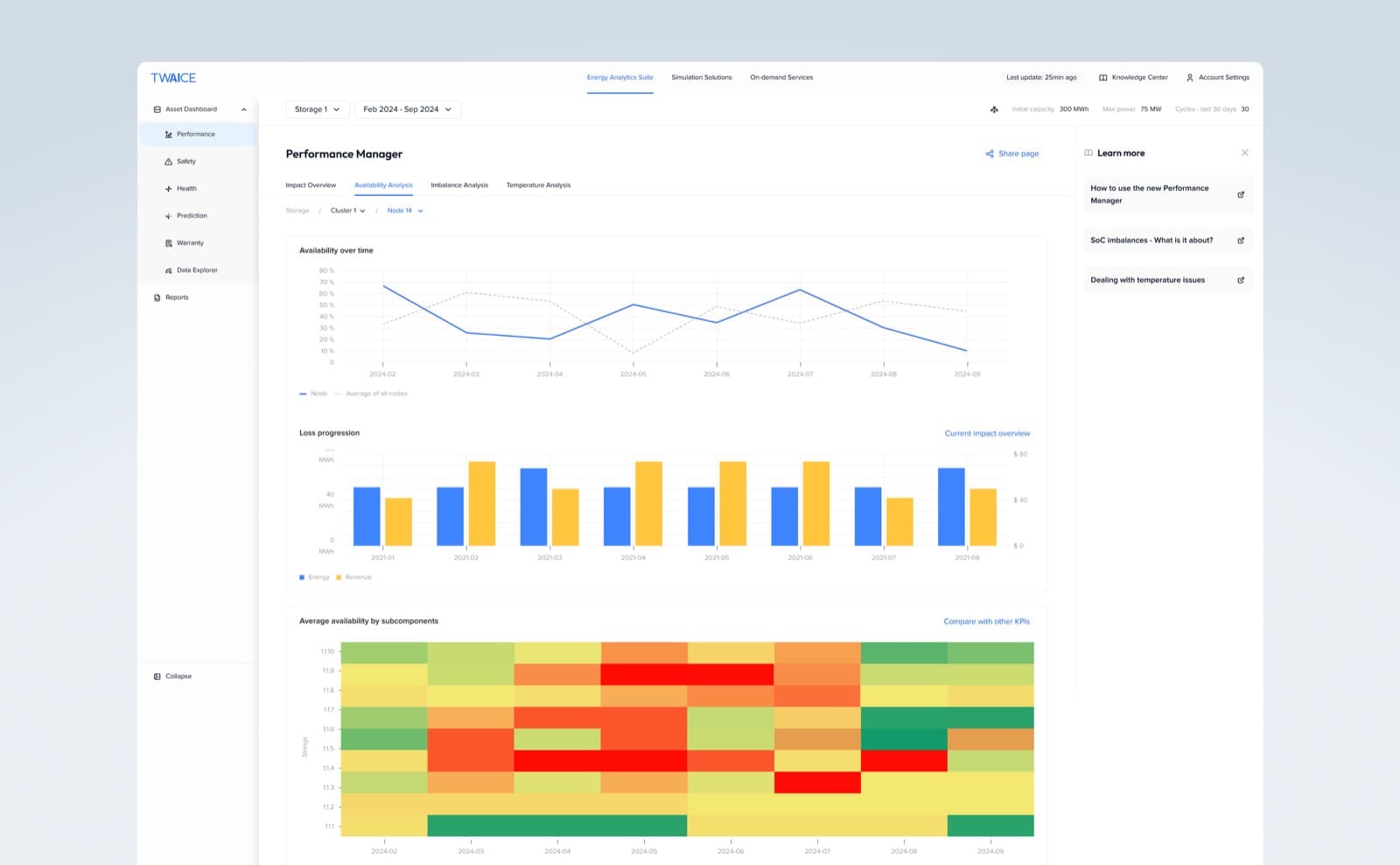Toggle Average of all nodes legend entry
The height and width of the screenshot is (865, 1400).
[x=372, y=394]
